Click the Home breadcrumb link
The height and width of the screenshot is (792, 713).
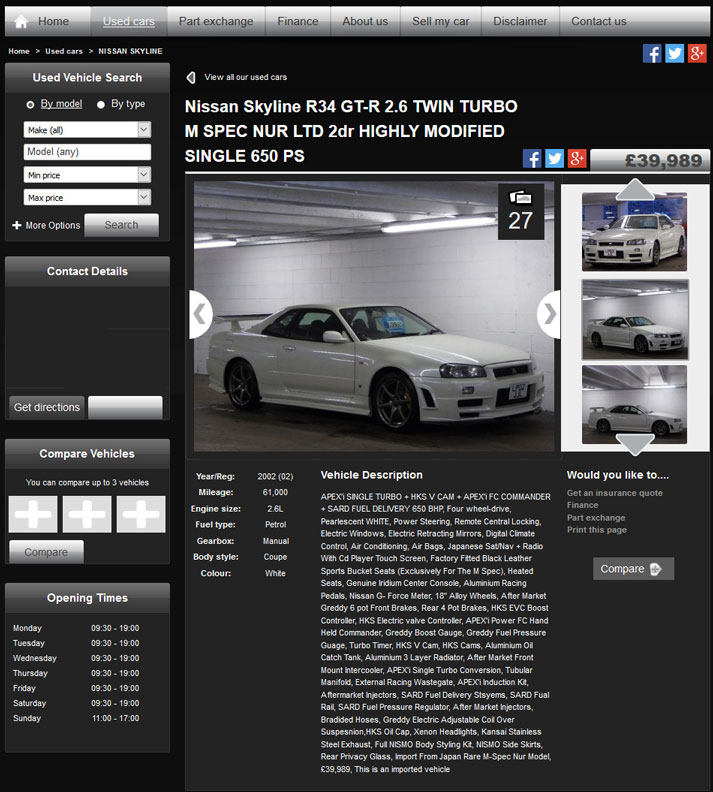pos(19,51)
